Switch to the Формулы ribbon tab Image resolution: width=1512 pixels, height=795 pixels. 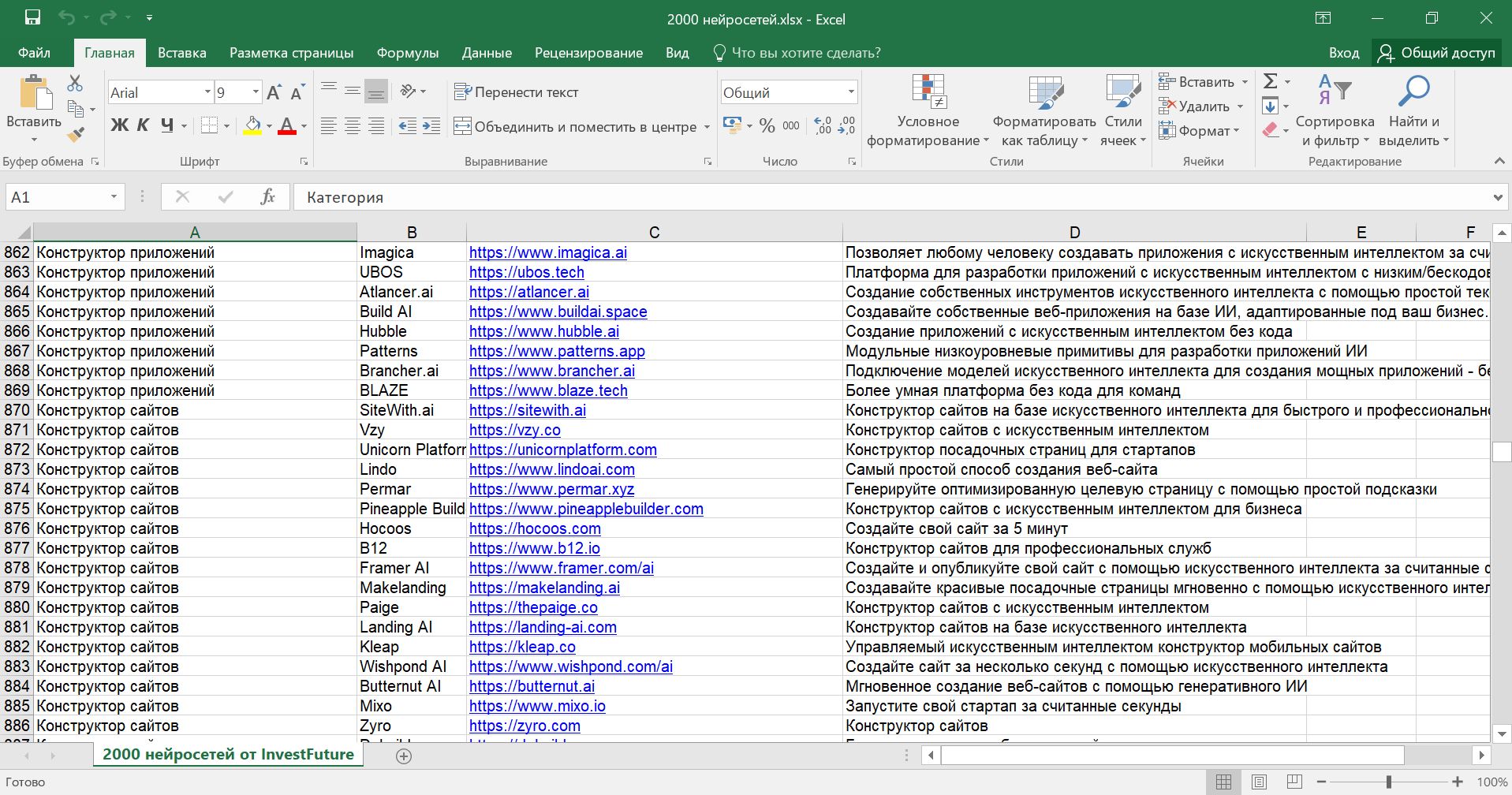pyautogui.click(x=407, y=53)
